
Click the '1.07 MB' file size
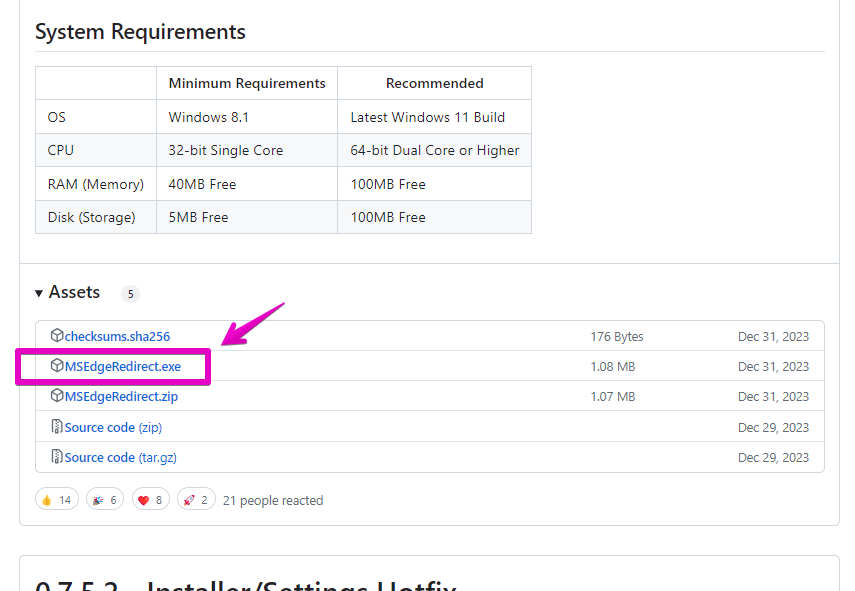click(613, 396)
